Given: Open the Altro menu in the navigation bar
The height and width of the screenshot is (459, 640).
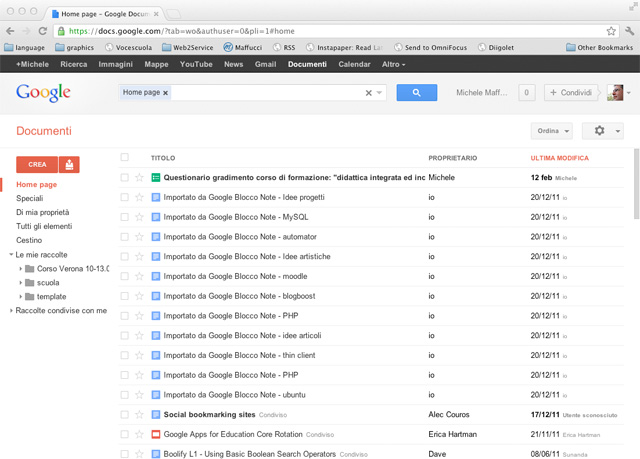Looking at the screenshot, I should [393, 64].
